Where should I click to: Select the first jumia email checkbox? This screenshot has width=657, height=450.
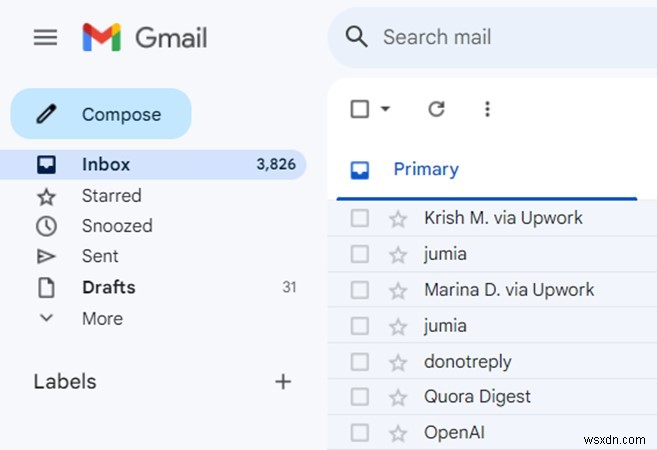click(360, 254)
